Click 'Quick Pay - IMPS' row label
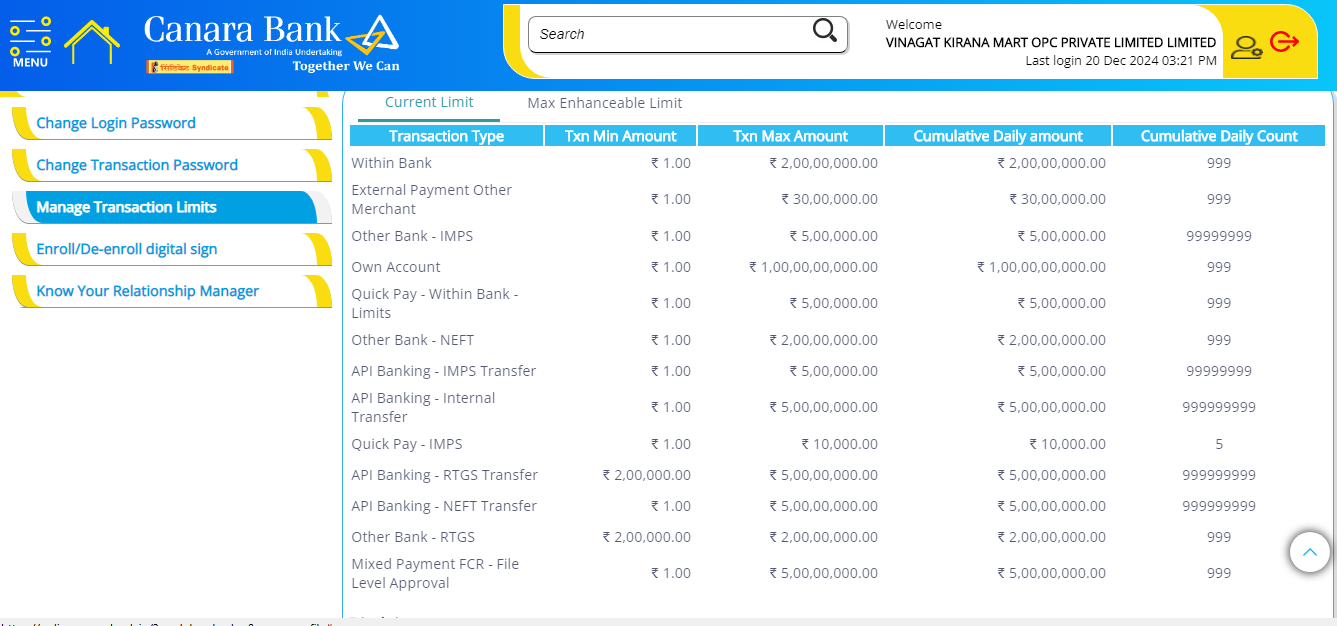The height and width of the screenshot is (626, 1337). [x=407, y=444]
